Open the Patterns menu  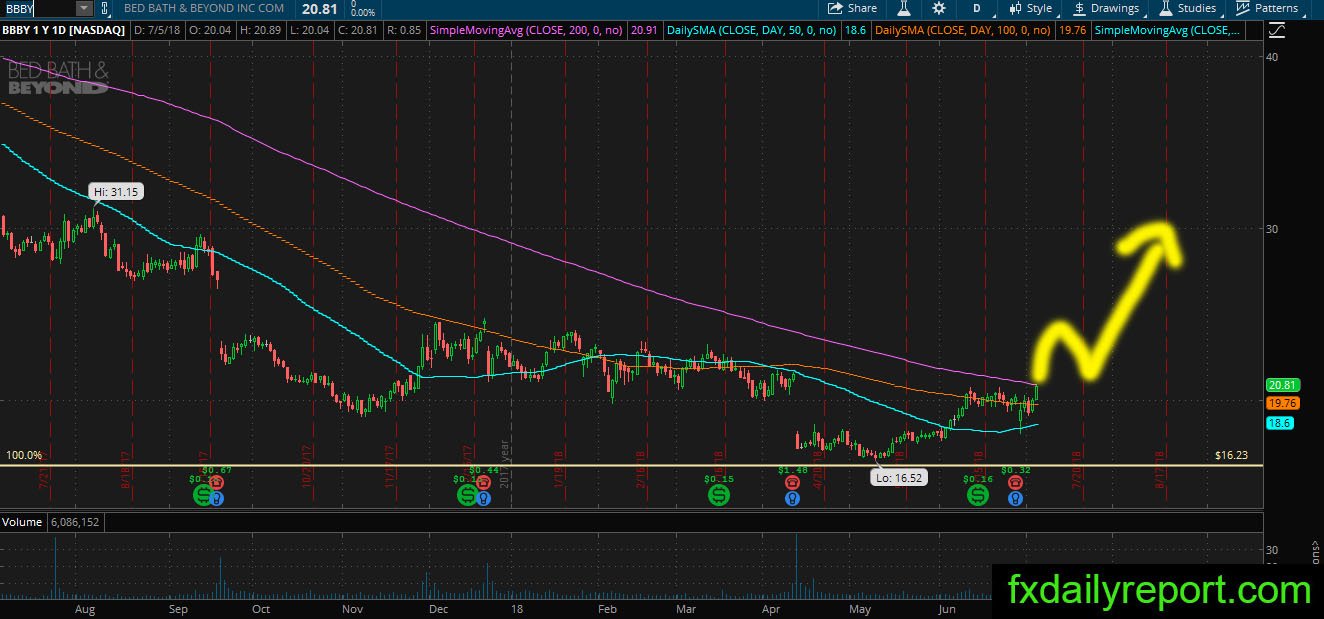pos(1267,8)
